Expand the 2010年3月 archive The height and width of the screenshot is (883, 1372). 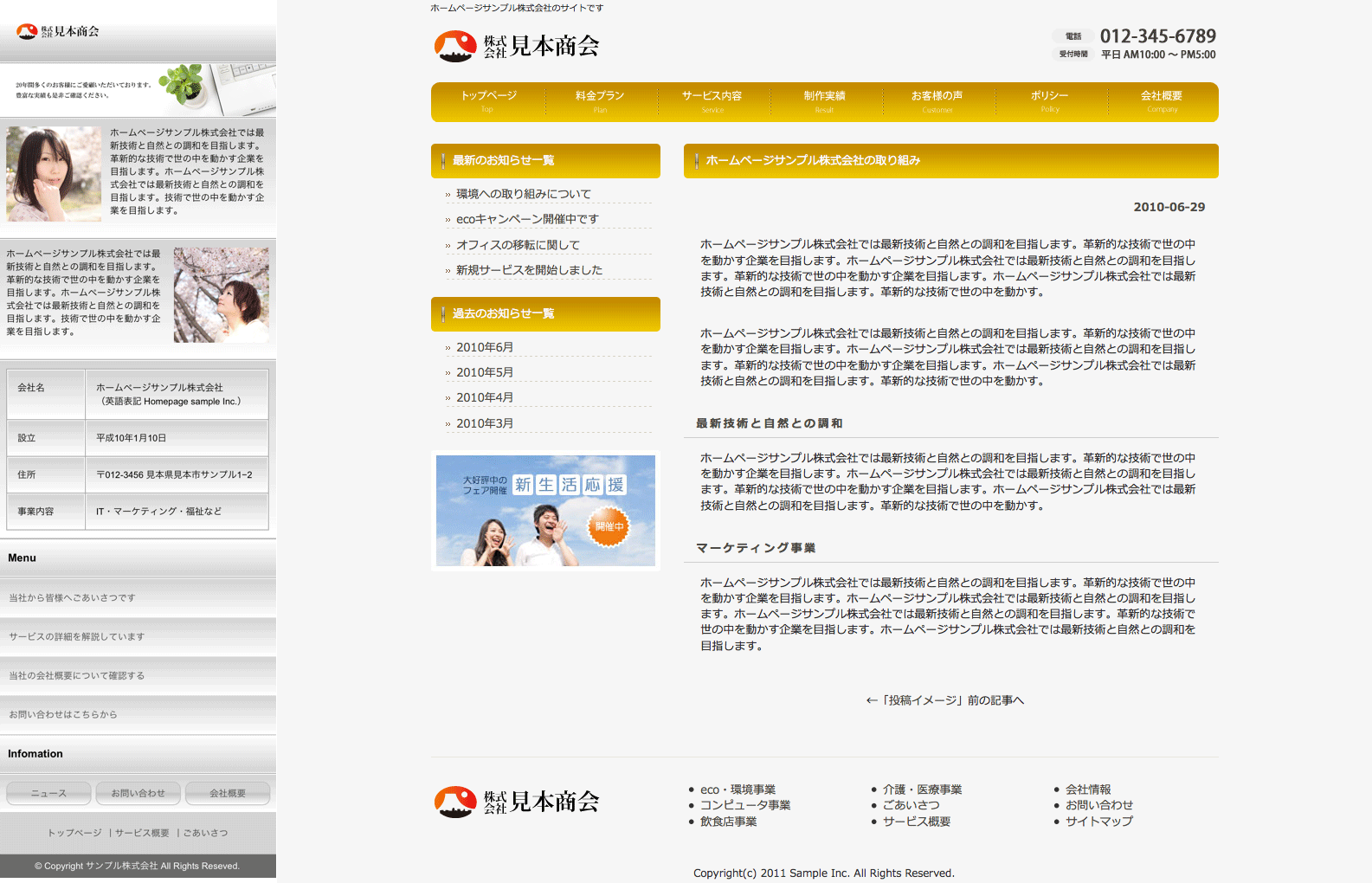click(485, 423)
